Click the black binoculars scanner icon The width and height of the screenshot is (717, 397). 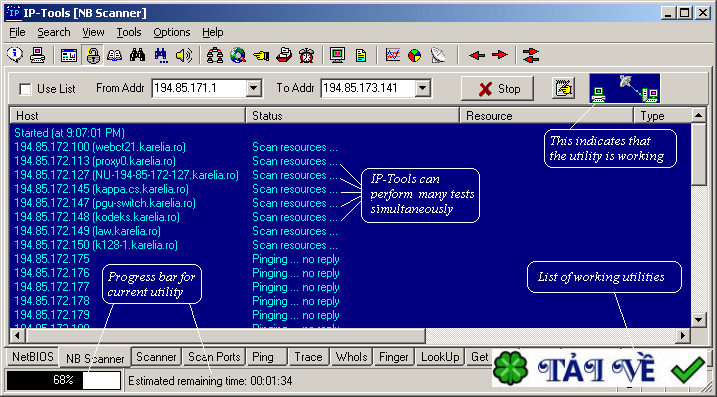pos(137,55)
